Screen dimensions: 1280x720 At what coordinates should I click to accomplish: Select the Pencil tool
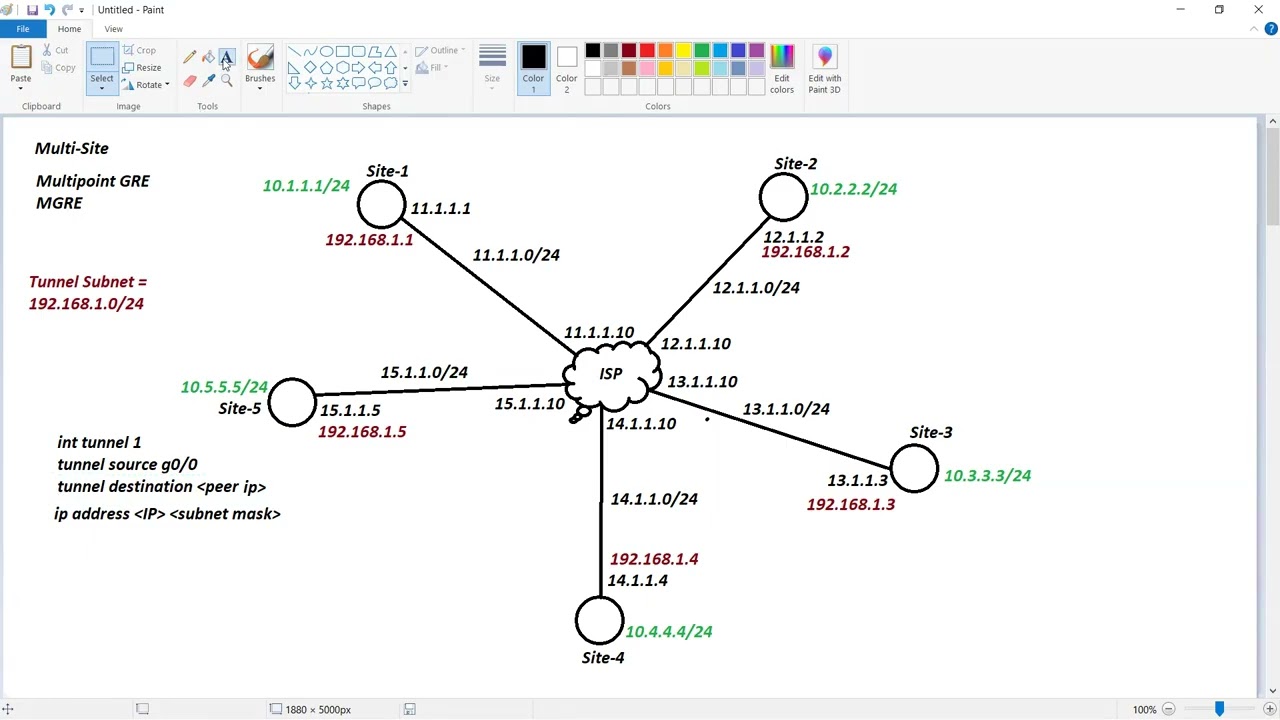pyautogui.click(x=190, y=57)
